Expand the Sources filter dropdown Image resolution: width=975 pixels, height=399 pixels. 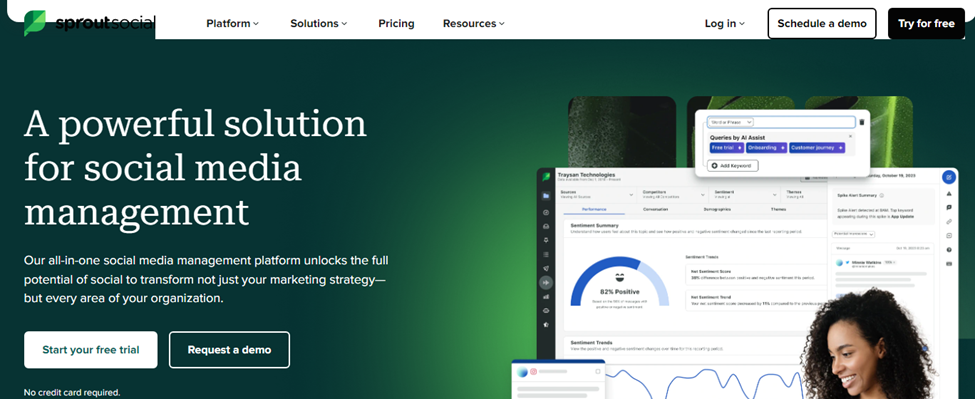[596, 195]
